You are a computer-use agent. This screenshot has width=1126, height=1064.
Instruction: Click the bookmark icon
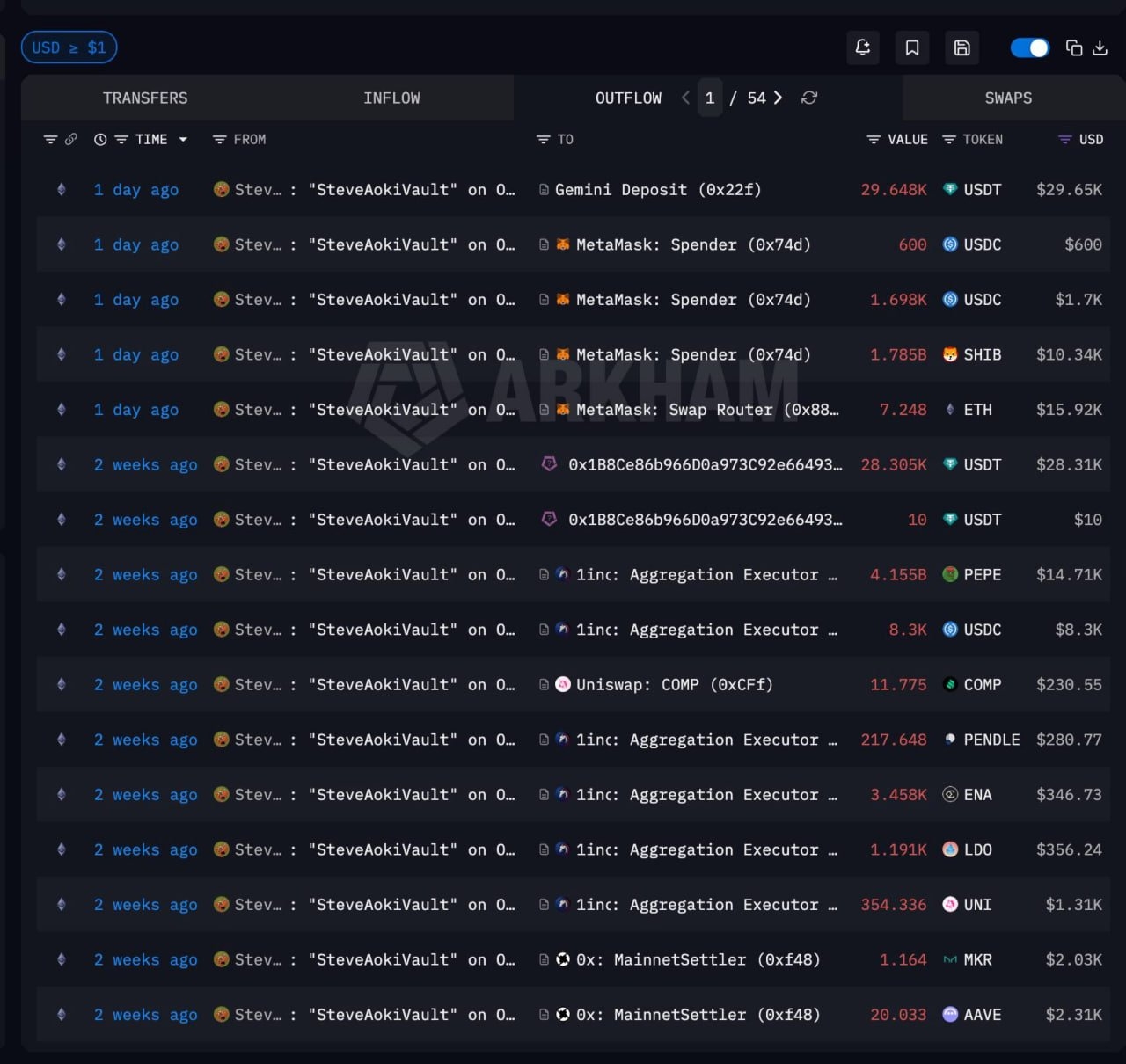tap(912, 47)
